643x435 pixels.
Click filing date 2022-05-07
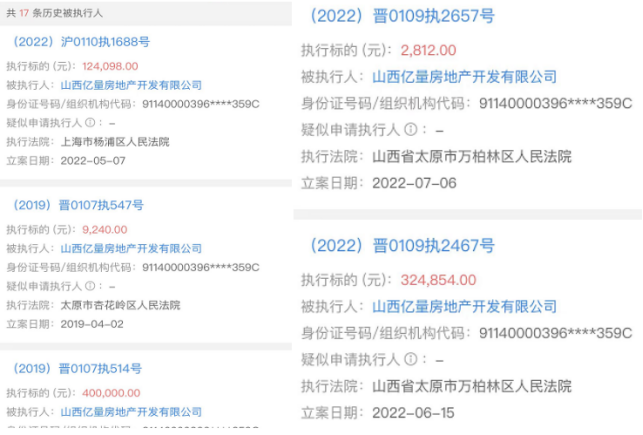[93, 161]
